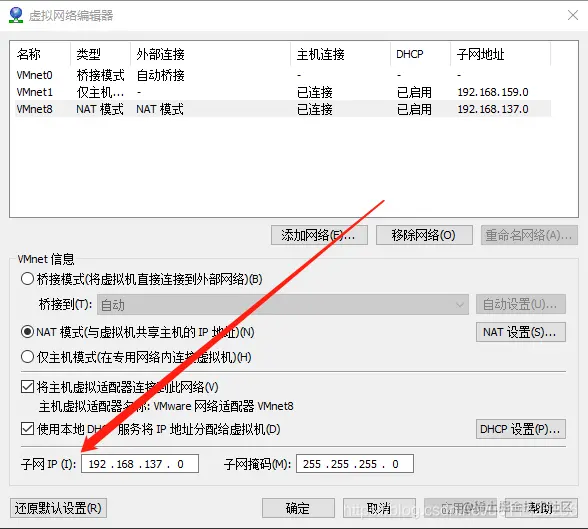588x529 pixels.
Task: Click 已连接 cell in VMnet1 row
Action: [315, 92]
